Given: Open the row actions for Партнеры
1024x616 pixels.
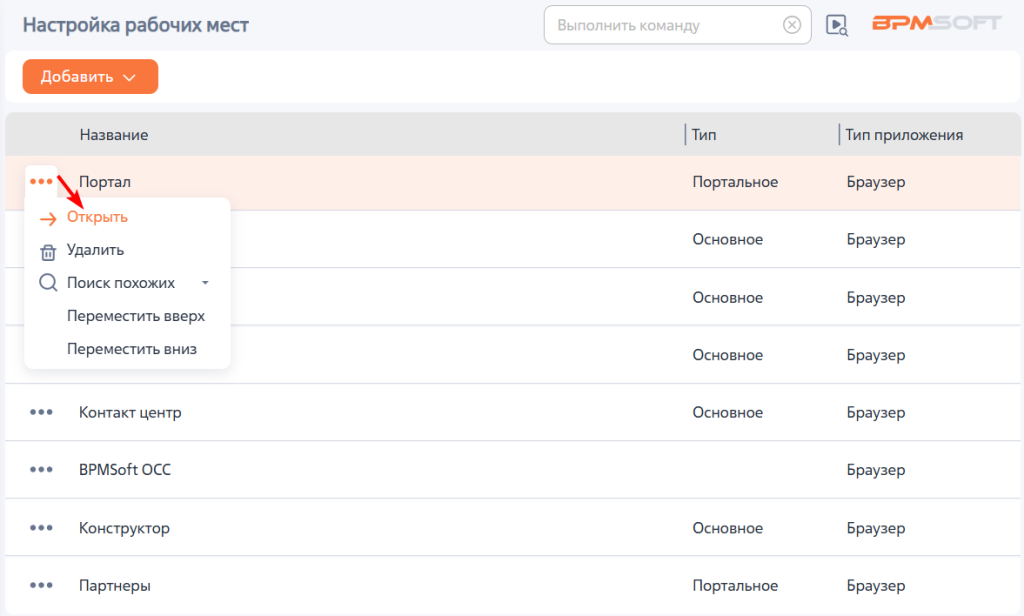Looking at the screenshot, I should [x=41, y=585].
